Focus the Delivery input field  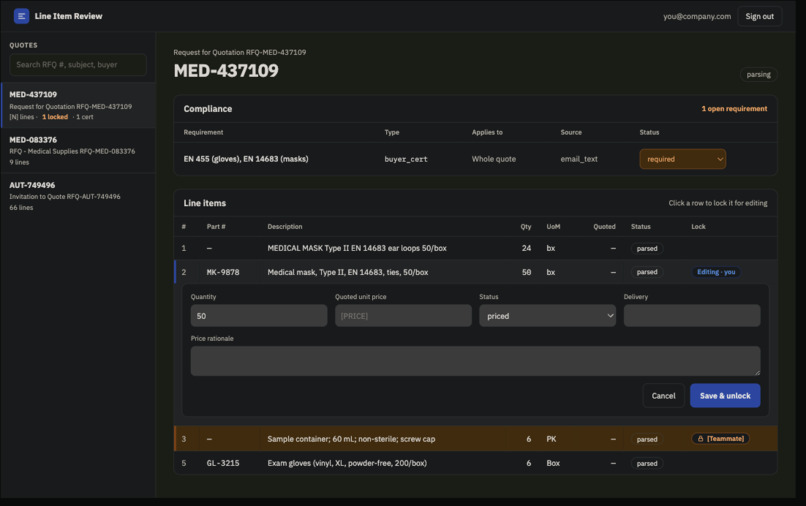tap(692, 316)
